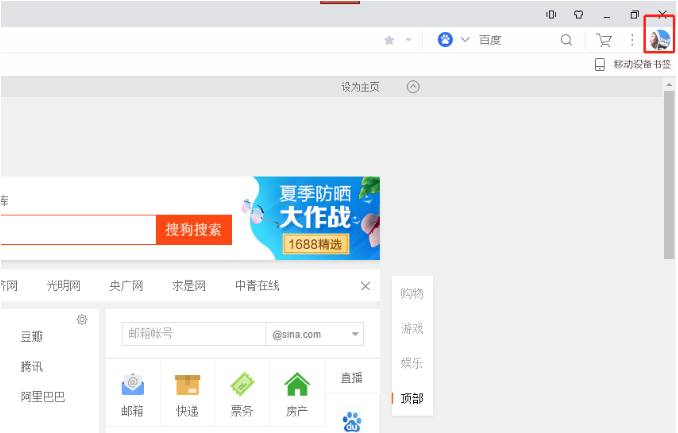Click the 设为主页 link
Screen dimensions: 678x433
pos(360,87)
